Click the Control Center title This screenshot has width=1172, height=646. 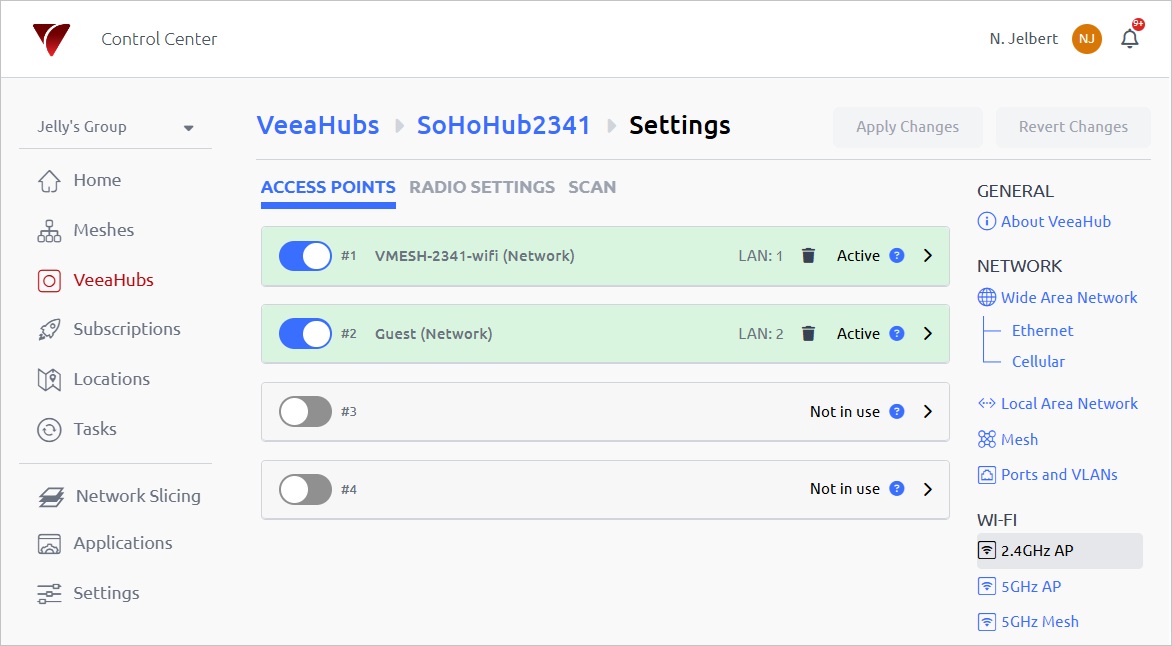pos(159,39)
